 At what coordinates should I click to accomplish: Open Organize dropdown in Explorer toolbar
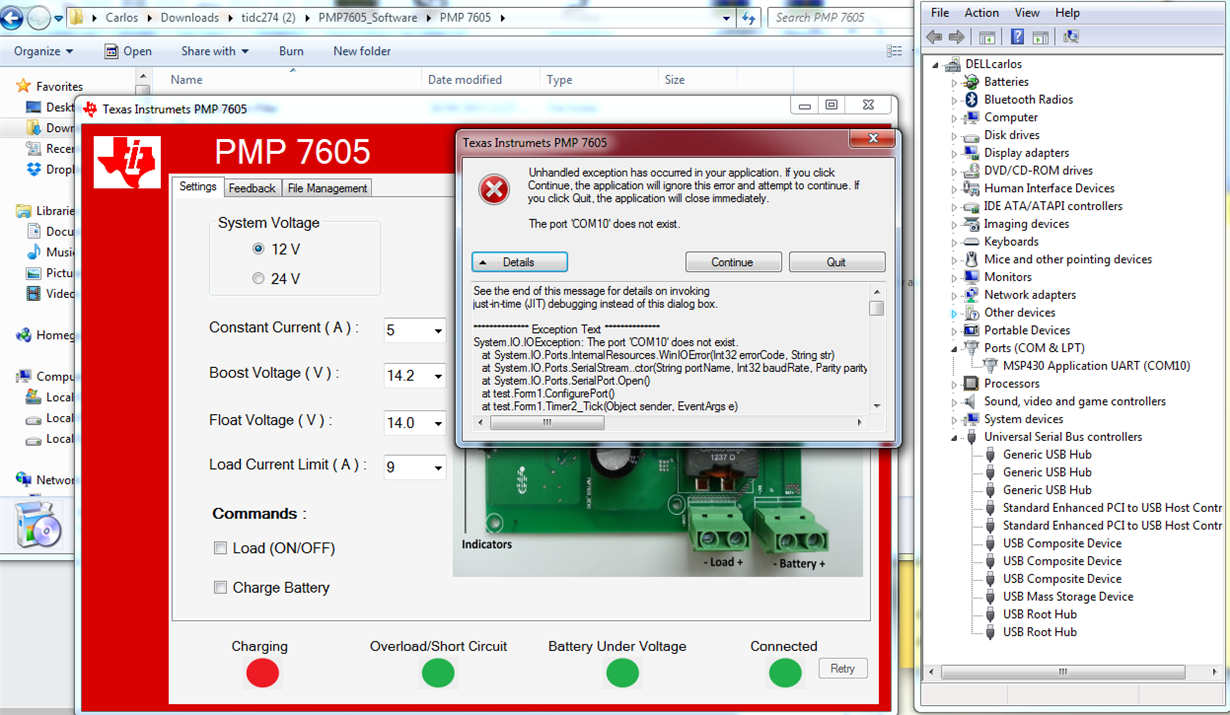(43, 51)
